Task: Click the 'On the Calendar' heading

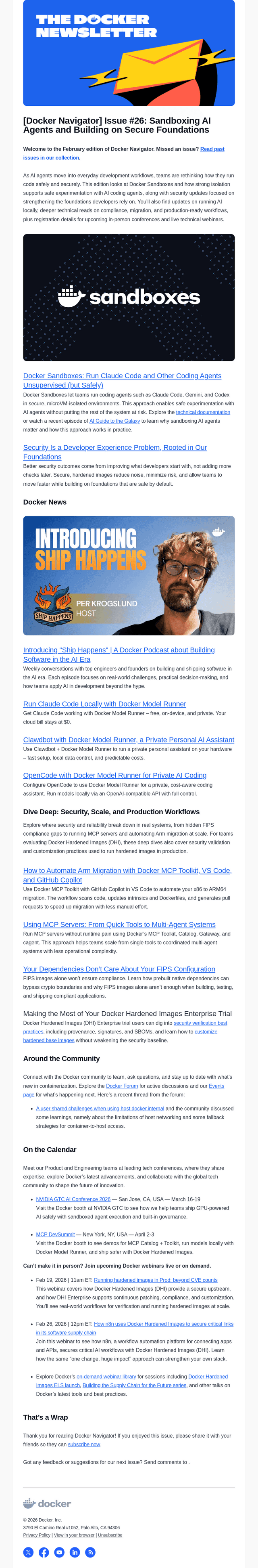Action: [50, 1150]
